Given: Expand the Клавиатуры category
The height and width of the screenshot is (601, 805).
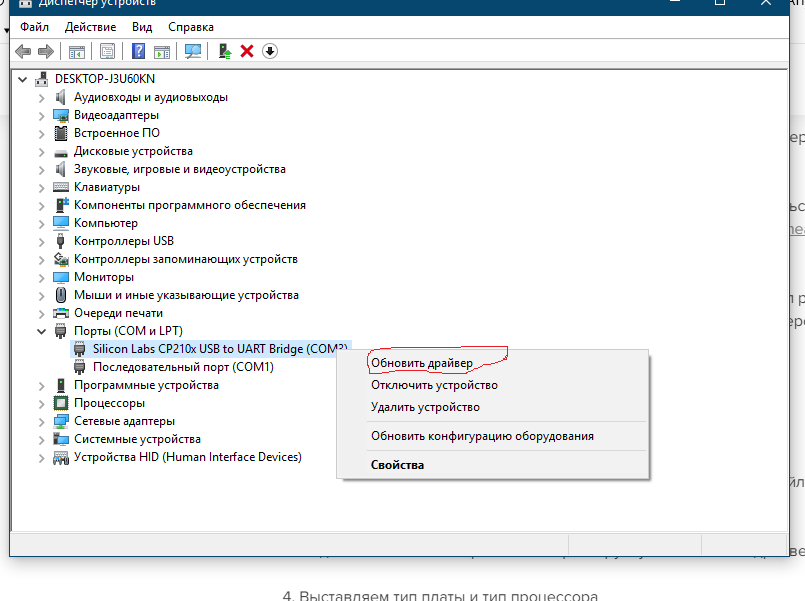Looking at the screenshot, I should click(x=42, y=187).
